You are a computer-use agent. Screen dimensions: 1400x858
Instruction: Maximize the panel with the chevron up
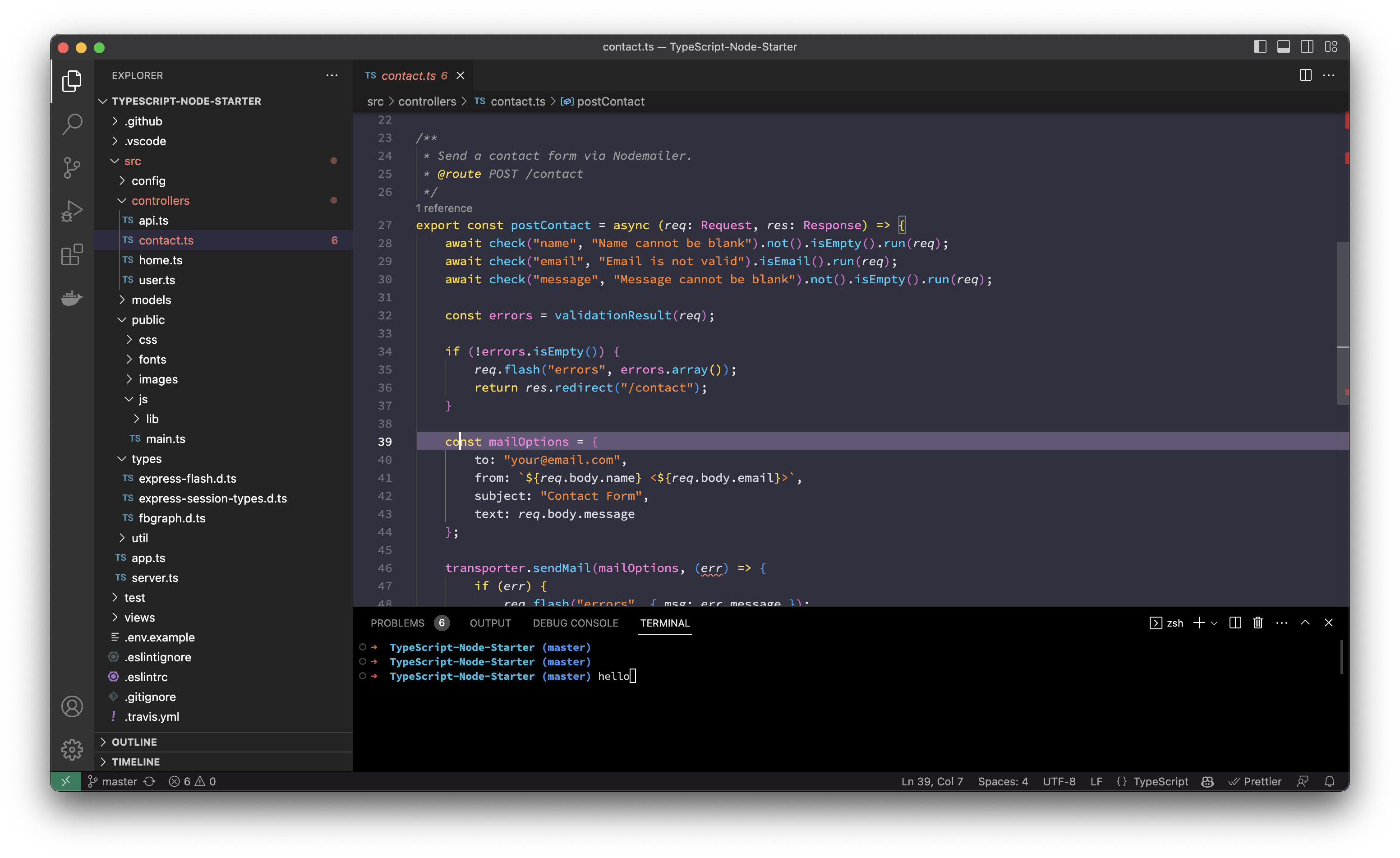[1305, 623]
